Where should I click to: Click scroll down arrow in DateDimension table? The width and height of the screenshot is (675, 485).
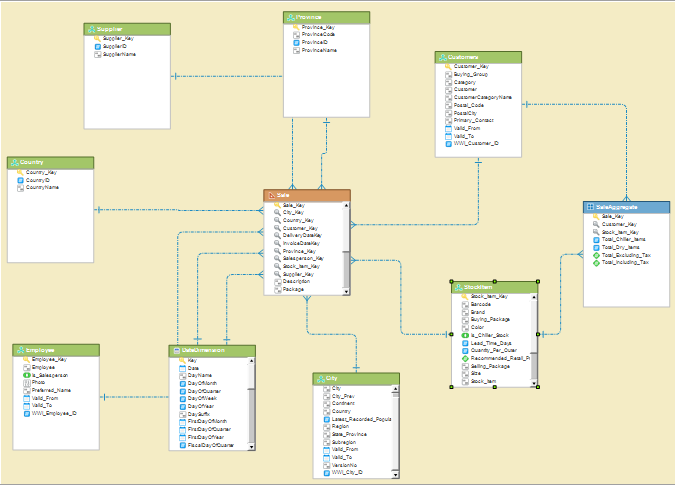click(x=249, y=446)
